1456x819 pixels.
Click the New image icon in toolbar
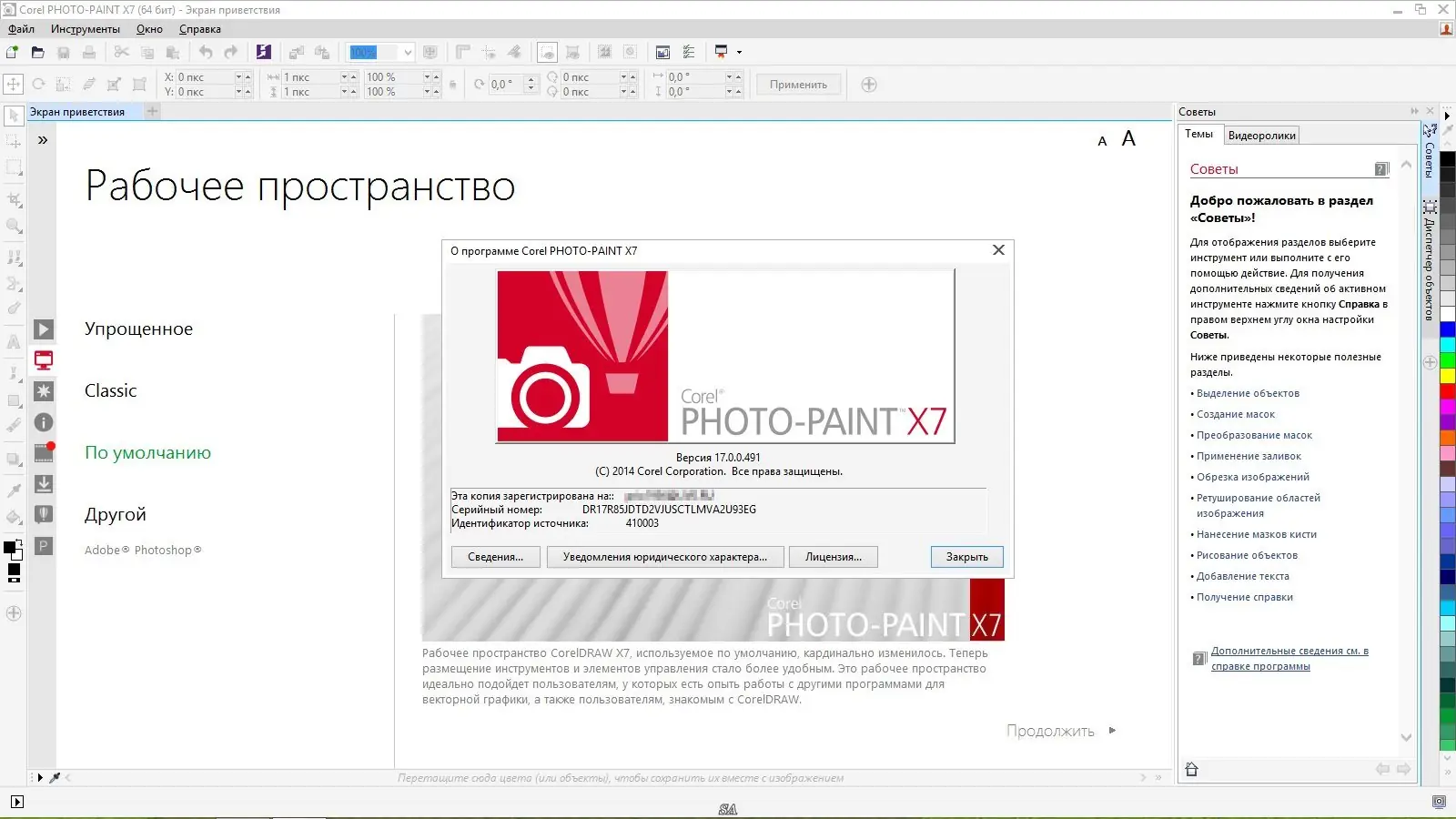click(13, 52)
